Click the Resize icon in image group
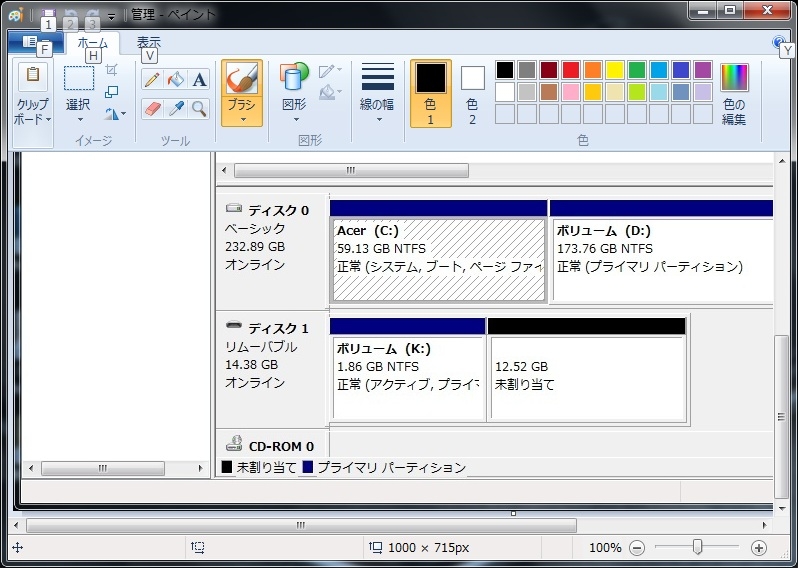Image resolution: width=798 pixels, height=568 pixels. pos(112,92)
